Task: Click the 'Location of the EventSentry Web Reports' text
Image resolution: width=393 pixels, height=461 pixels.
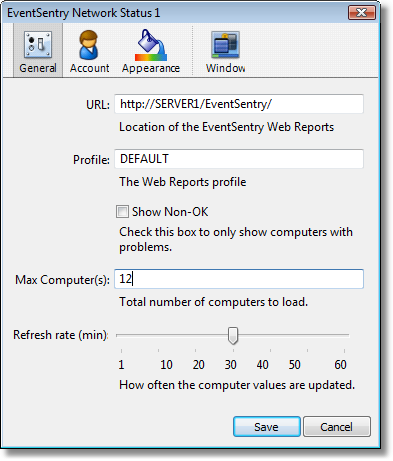Action: click(227, 127)
